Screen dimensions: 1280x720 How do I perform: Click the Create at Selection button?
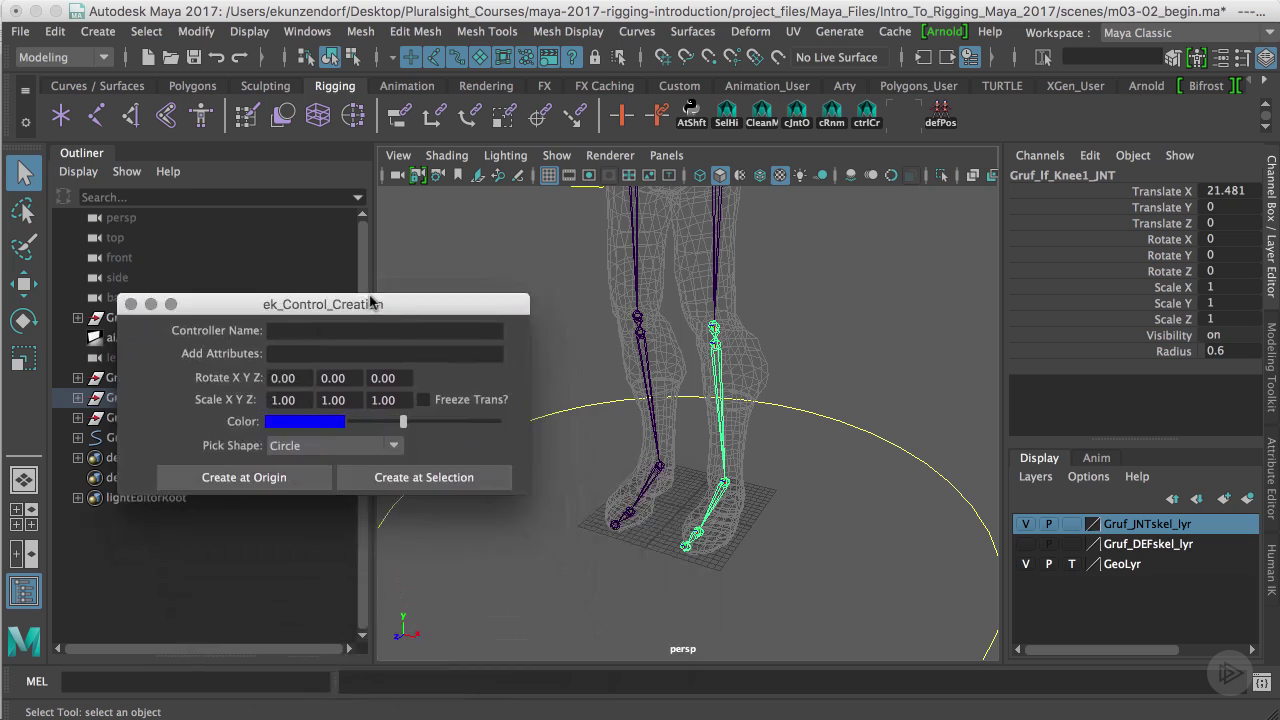coord(424,477)
